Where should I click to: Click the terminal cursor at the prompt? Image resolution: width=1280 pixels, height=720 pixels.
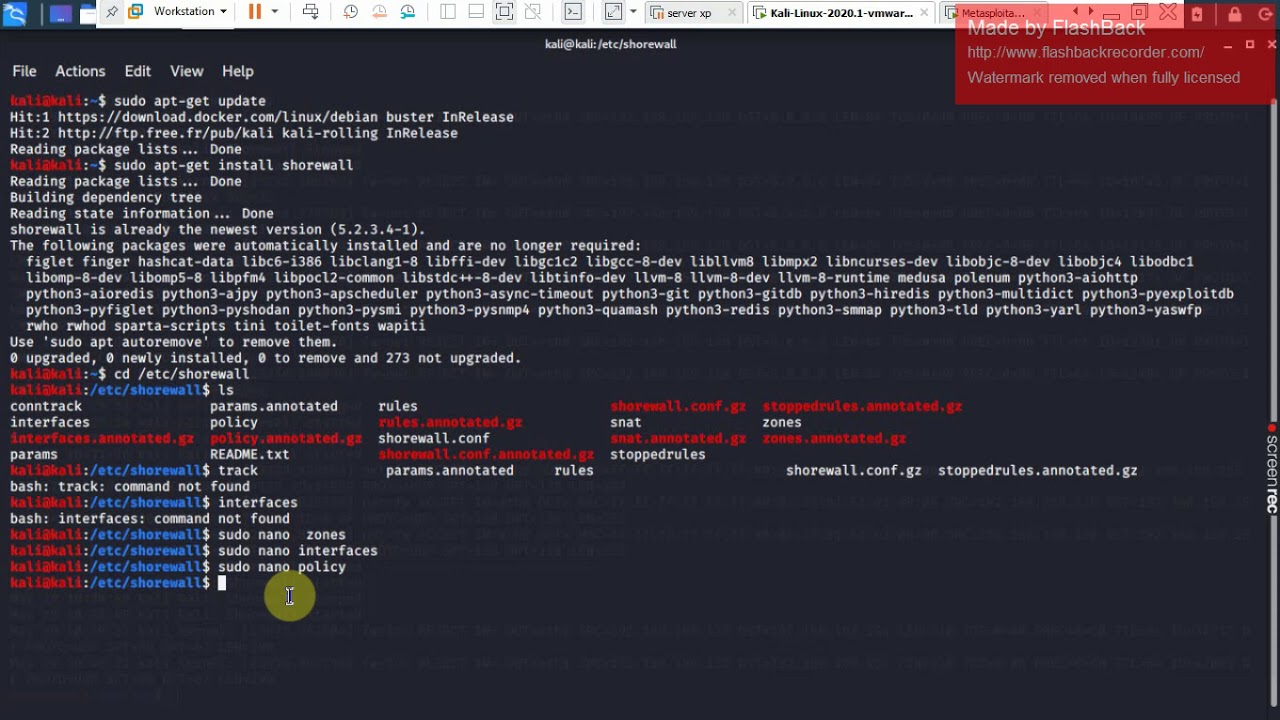point(222,583)
